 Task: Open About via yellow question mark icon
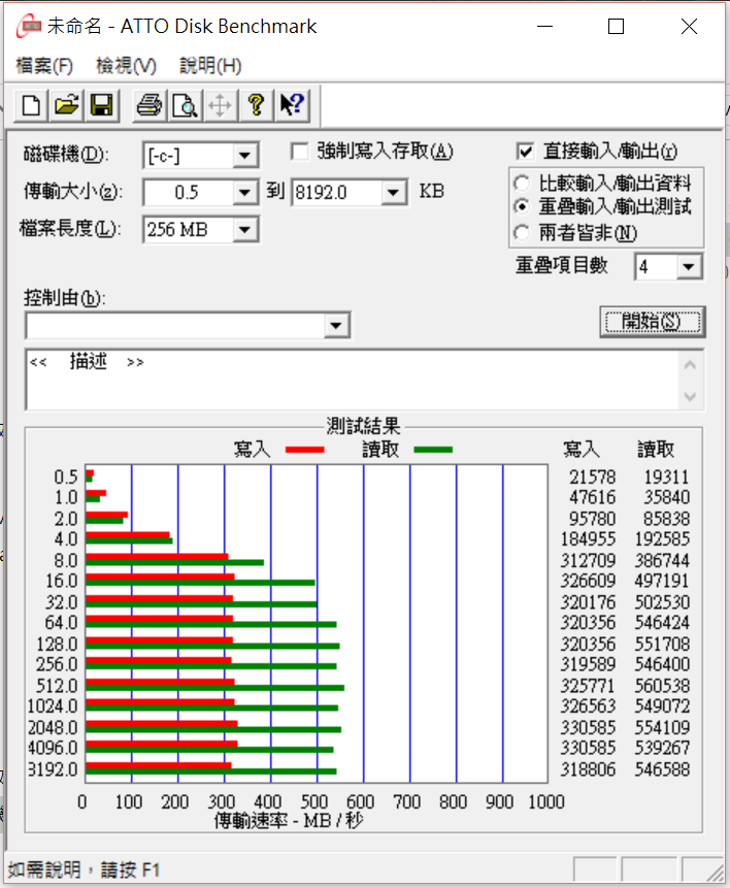click(256, 106)
